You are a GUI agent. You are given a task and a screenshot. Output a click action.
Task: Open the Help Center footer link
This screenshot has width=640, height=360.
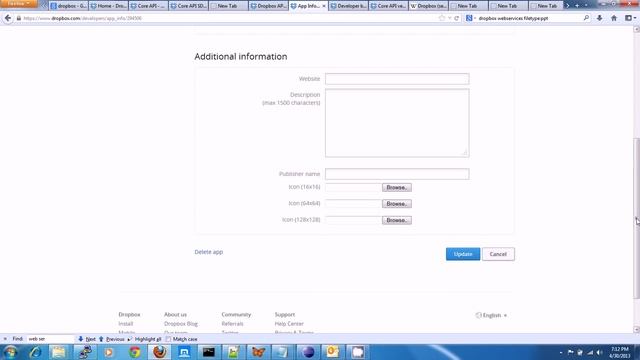point(289,324)
